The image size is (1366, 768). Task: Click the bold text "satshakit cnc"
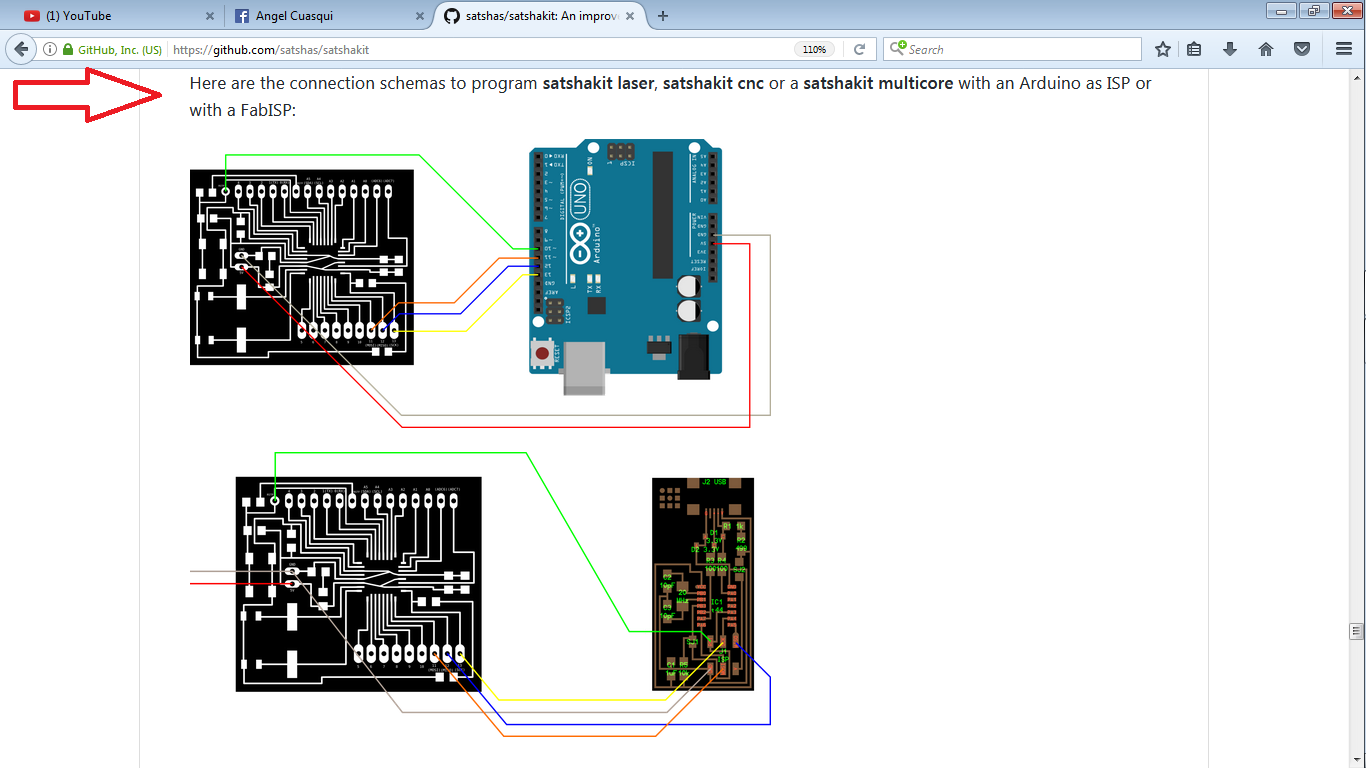coord(713,83)
